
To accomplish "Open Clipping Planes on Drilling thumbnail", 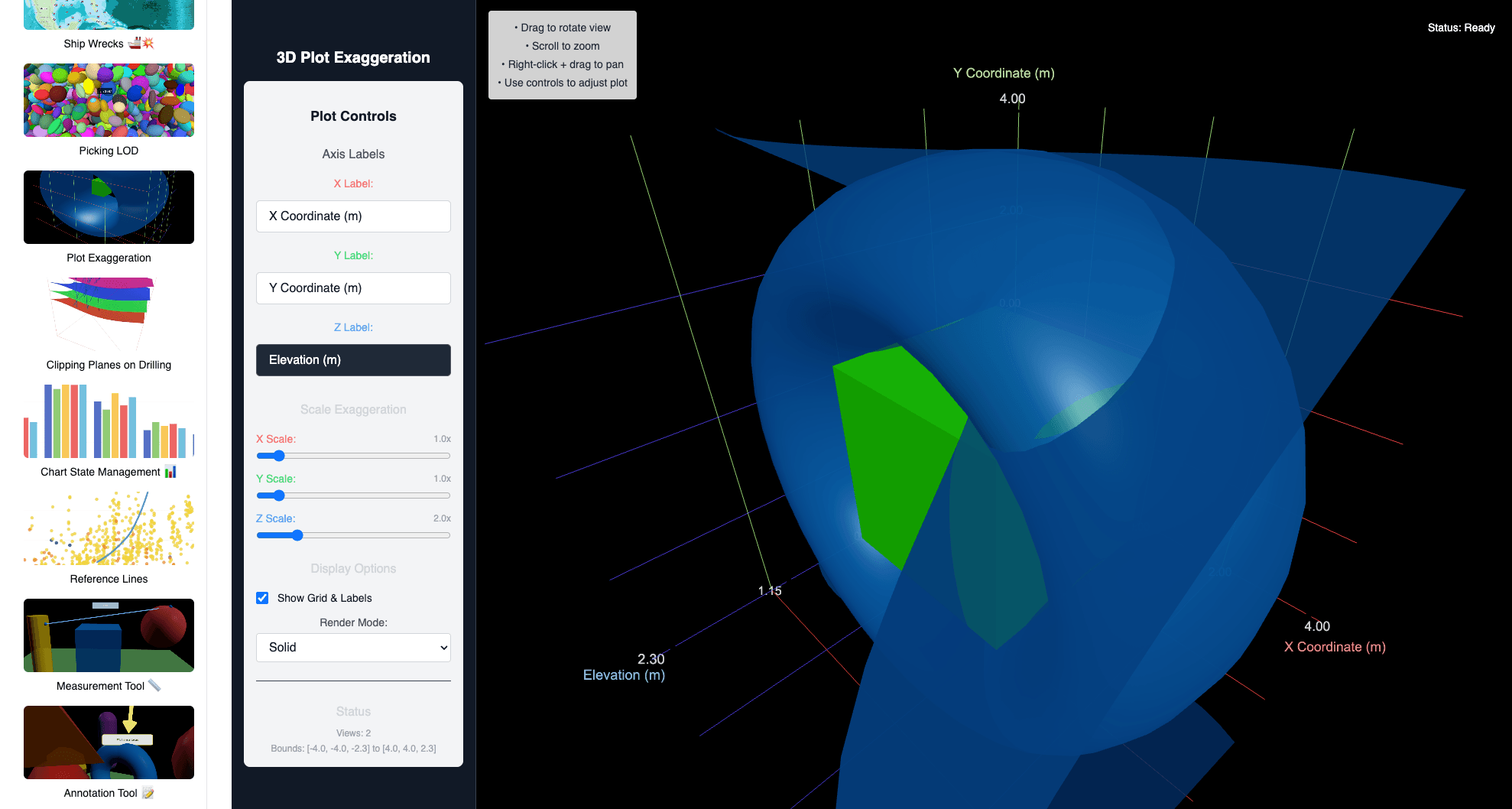I will pos(109,314).
